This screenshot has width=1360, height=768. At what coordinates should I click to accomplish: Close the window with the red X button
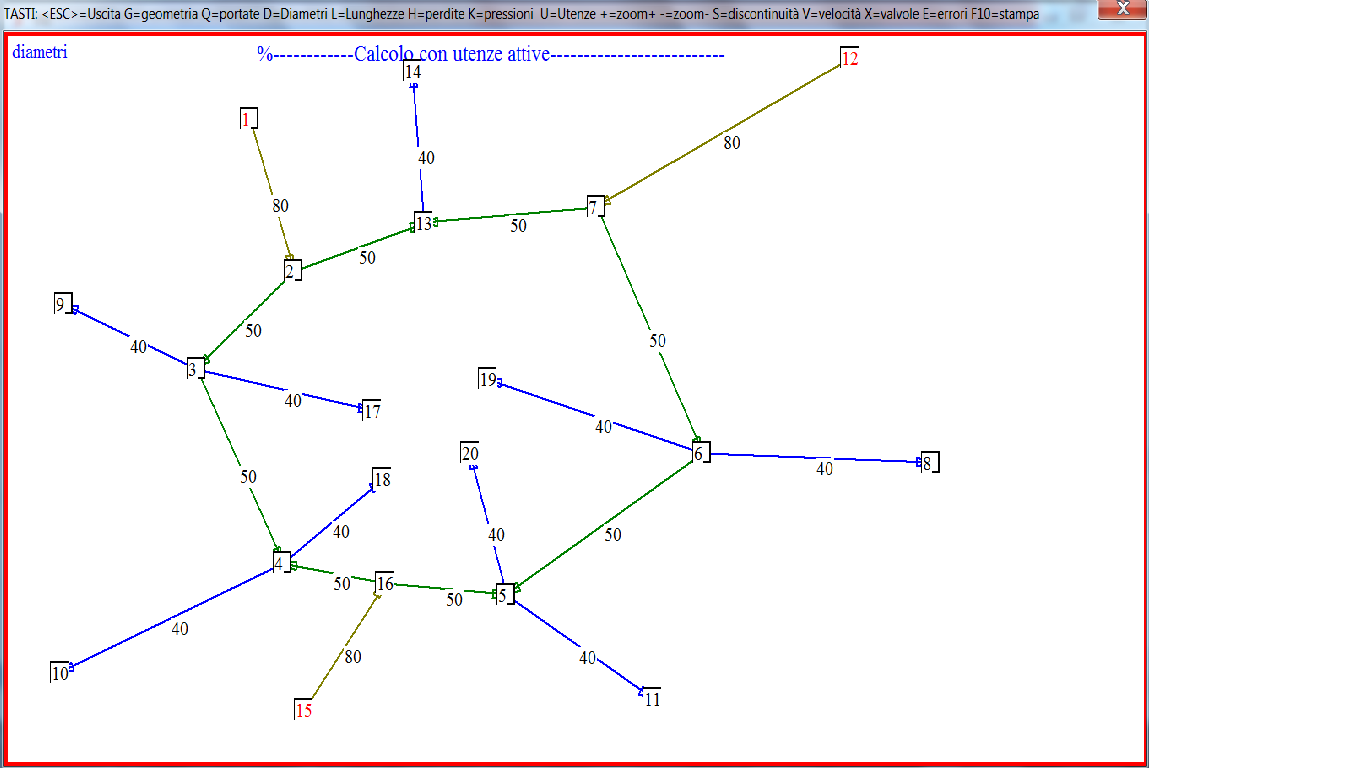point(1122,8)
